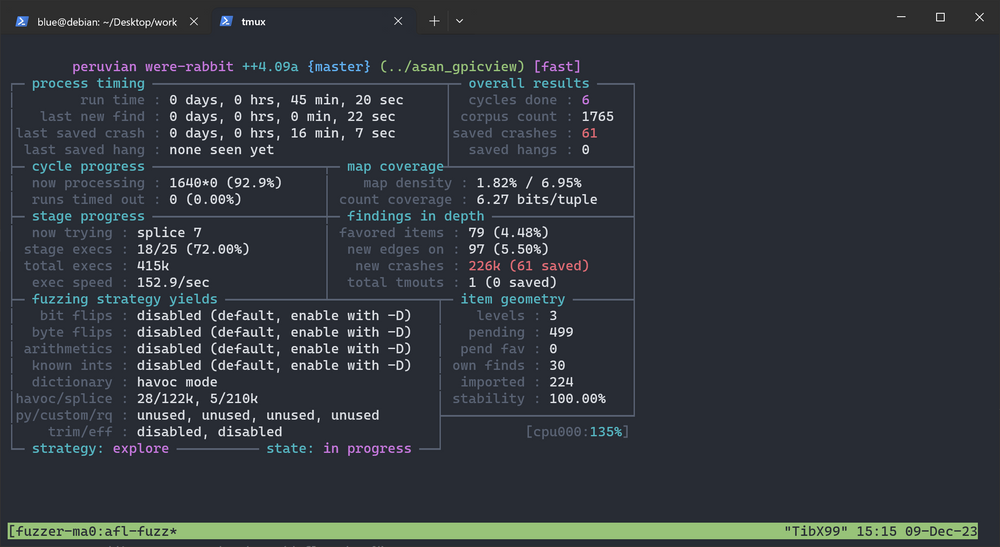Minimize the terminal window
1000x547 pixels.
(893, 18)
